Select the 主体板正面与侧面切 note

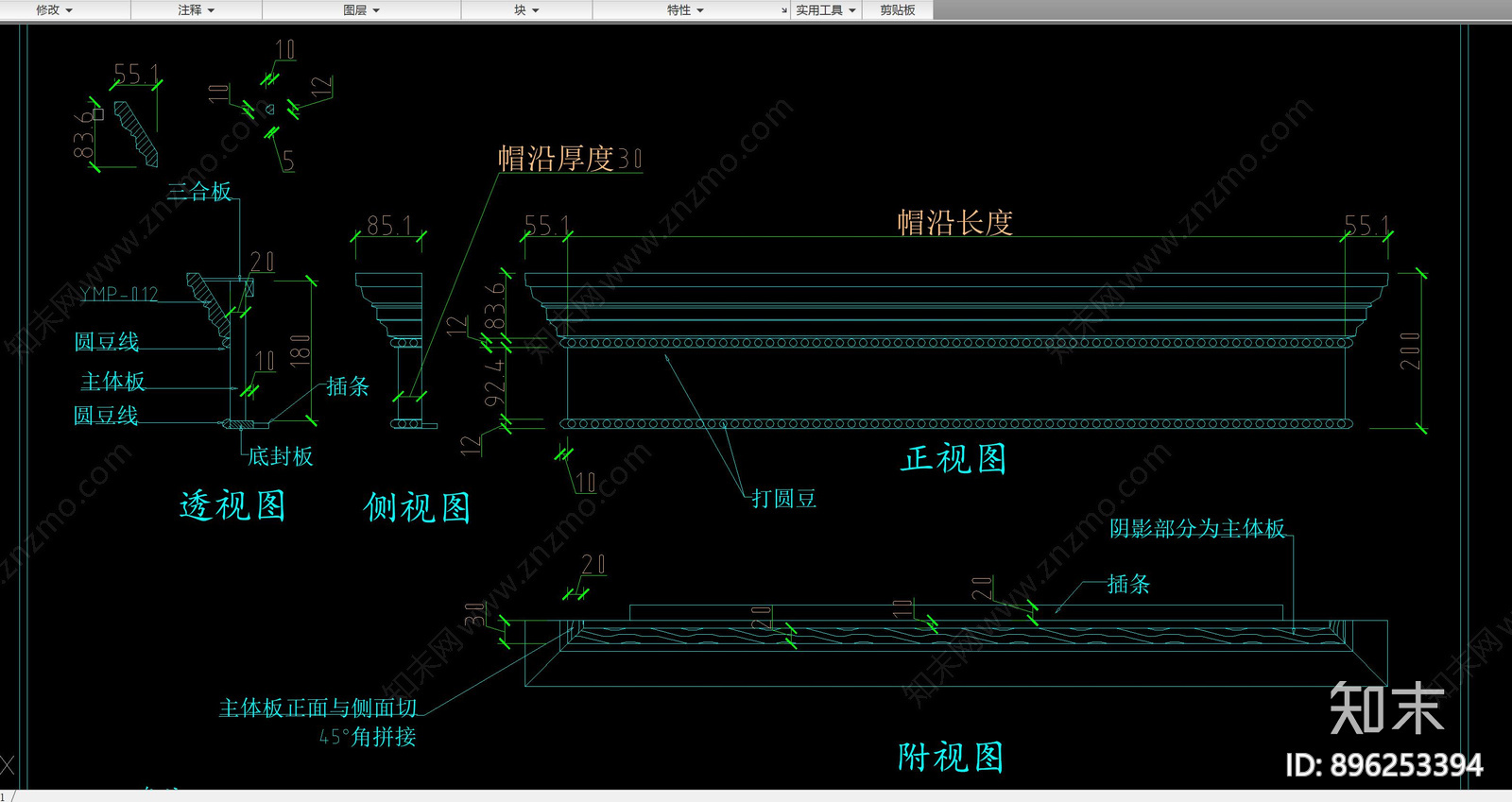pyautogui.click(x=318, y=708)
